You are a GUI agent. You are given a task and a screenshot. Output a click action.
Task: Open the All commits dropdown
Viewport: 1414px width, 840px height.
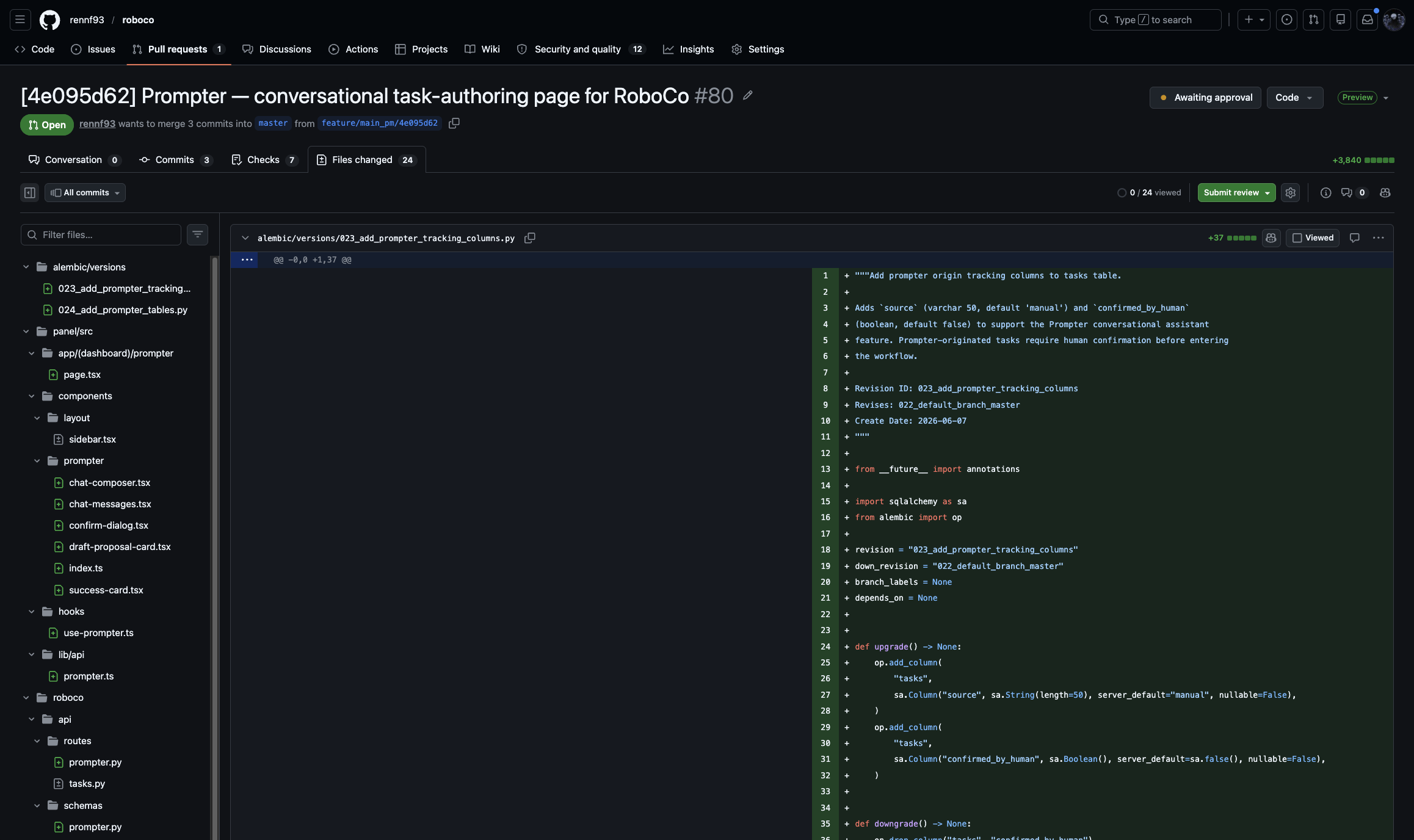tap(85, 193)
